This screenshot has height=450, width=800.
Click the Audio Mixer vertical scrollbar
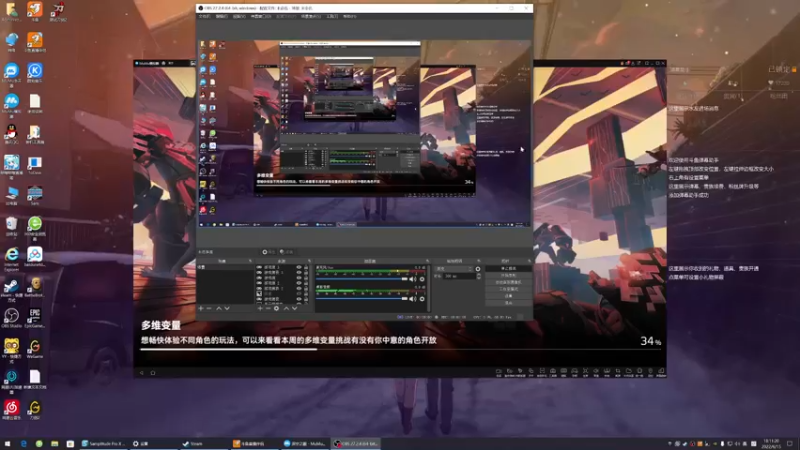coord(429,288)
